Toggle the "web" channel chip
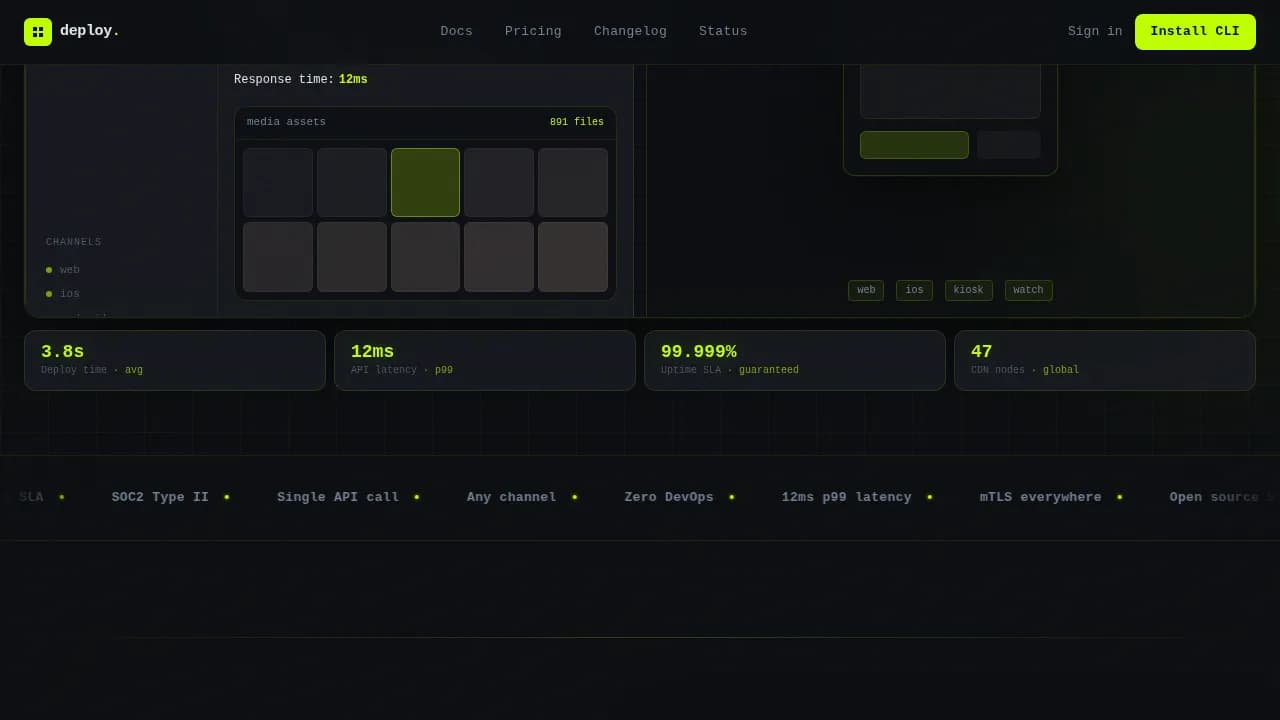 point(866,290)
